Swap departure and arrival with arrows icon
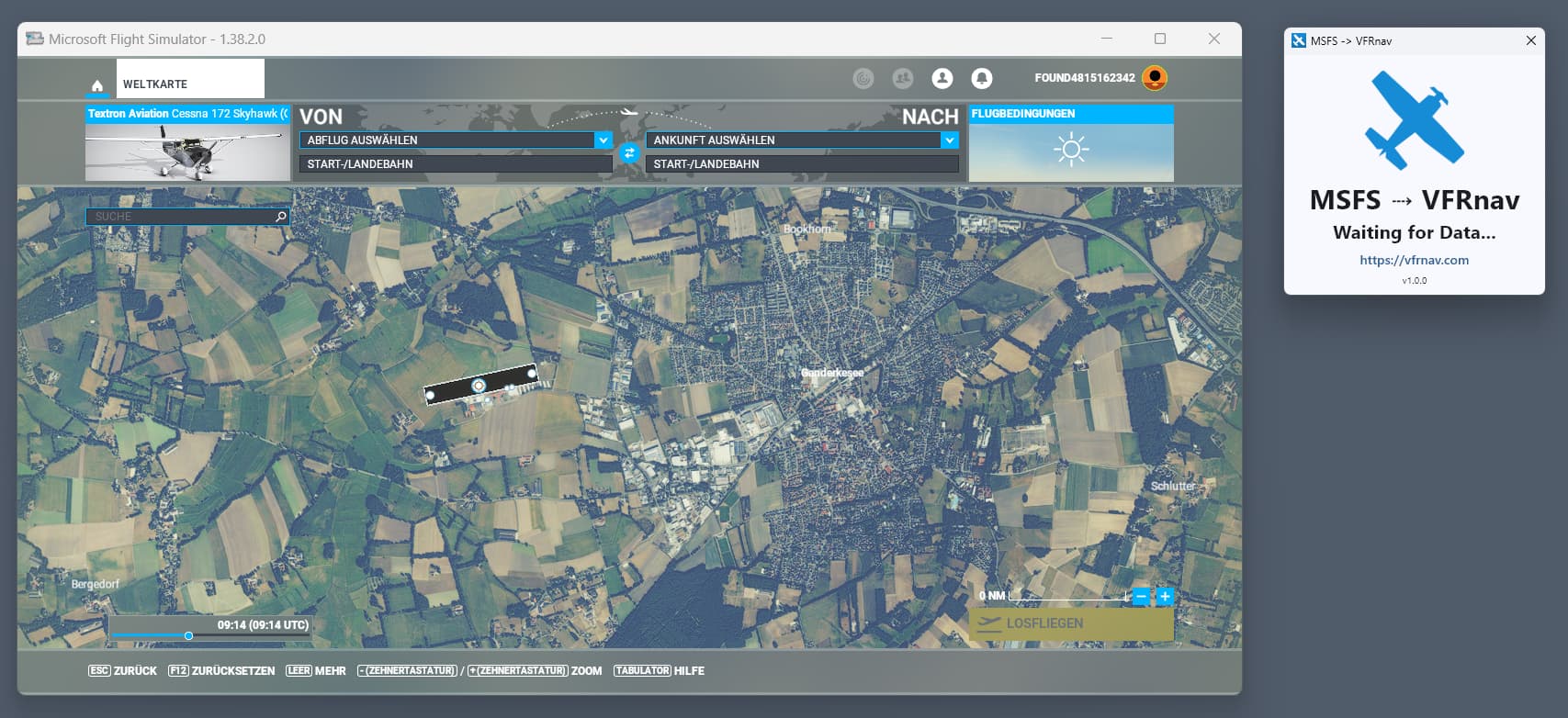 click(x=629, y=152)
